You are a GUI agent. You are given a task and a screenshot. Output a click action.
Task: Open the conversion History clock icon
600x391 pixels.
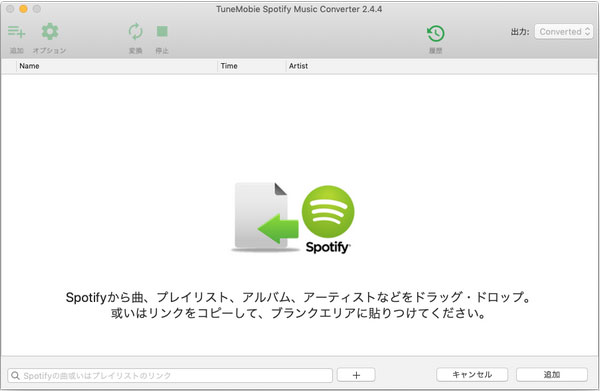pos(436,34)
